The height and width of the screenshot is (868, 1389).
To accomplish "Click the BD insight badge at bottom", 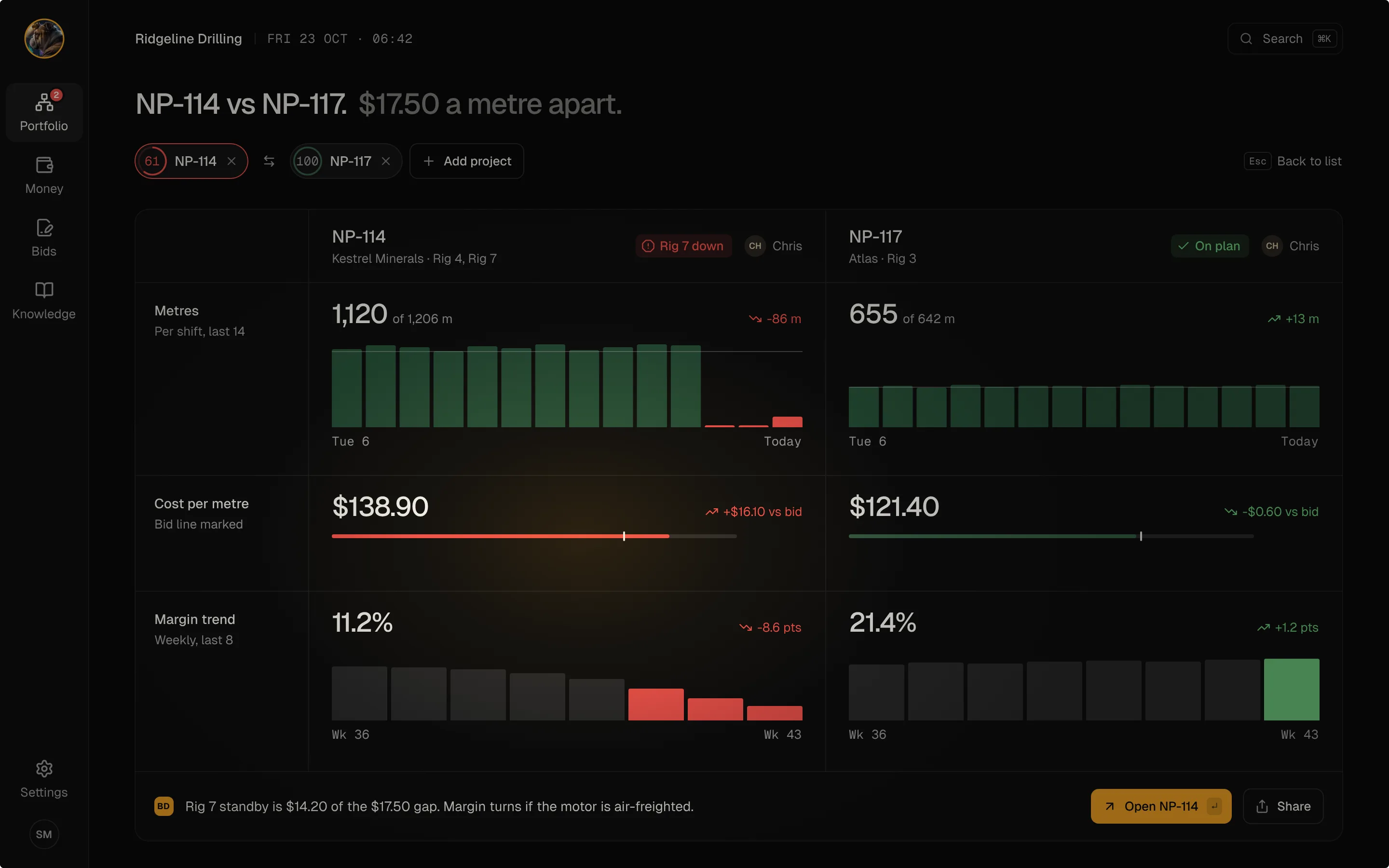I will (163, 806).
